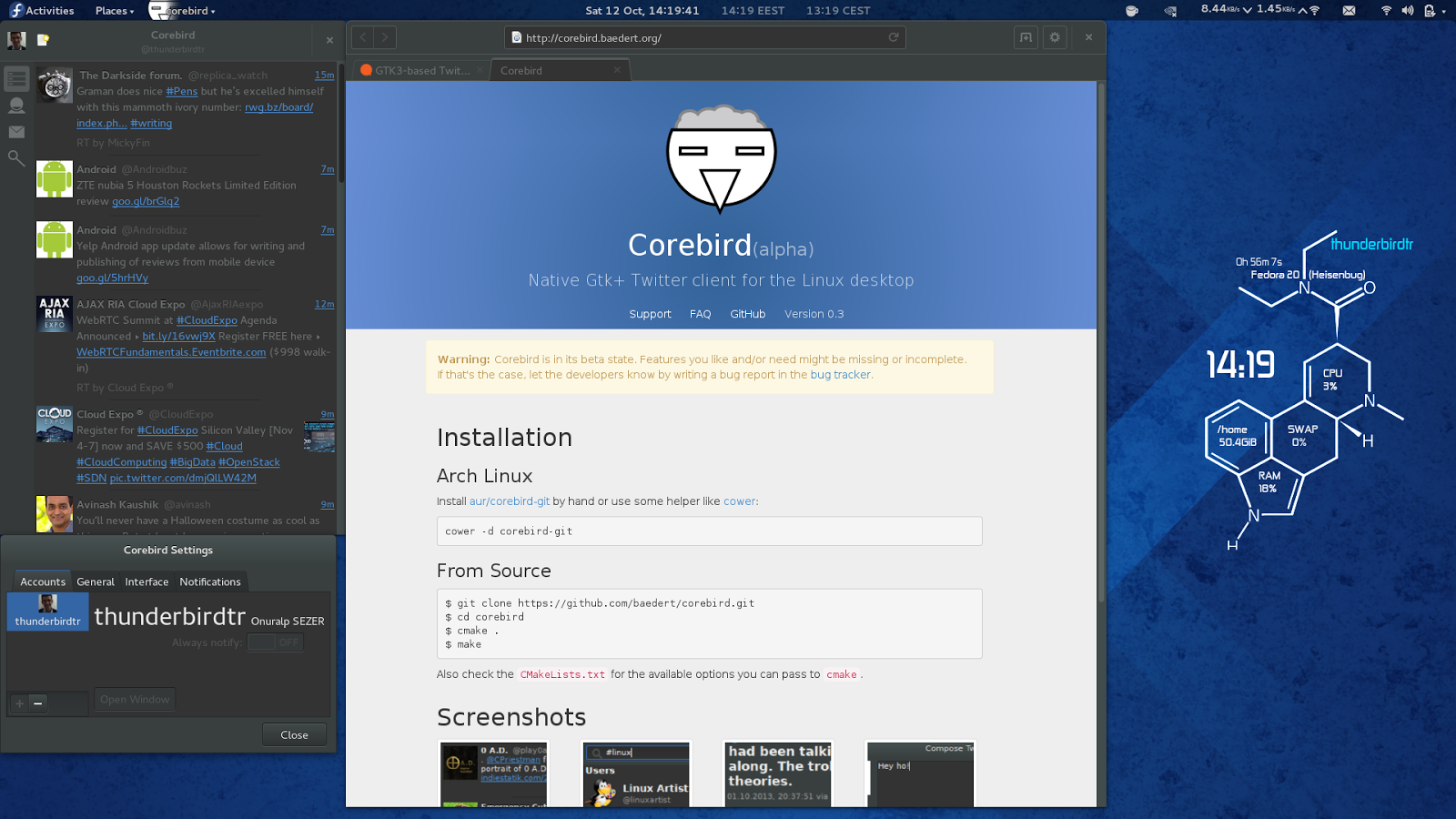The image size is (1456, 819).
Task: Click the pic.twitter.com/dmjQlLW42M link
Action: click(x=183, y=478)
